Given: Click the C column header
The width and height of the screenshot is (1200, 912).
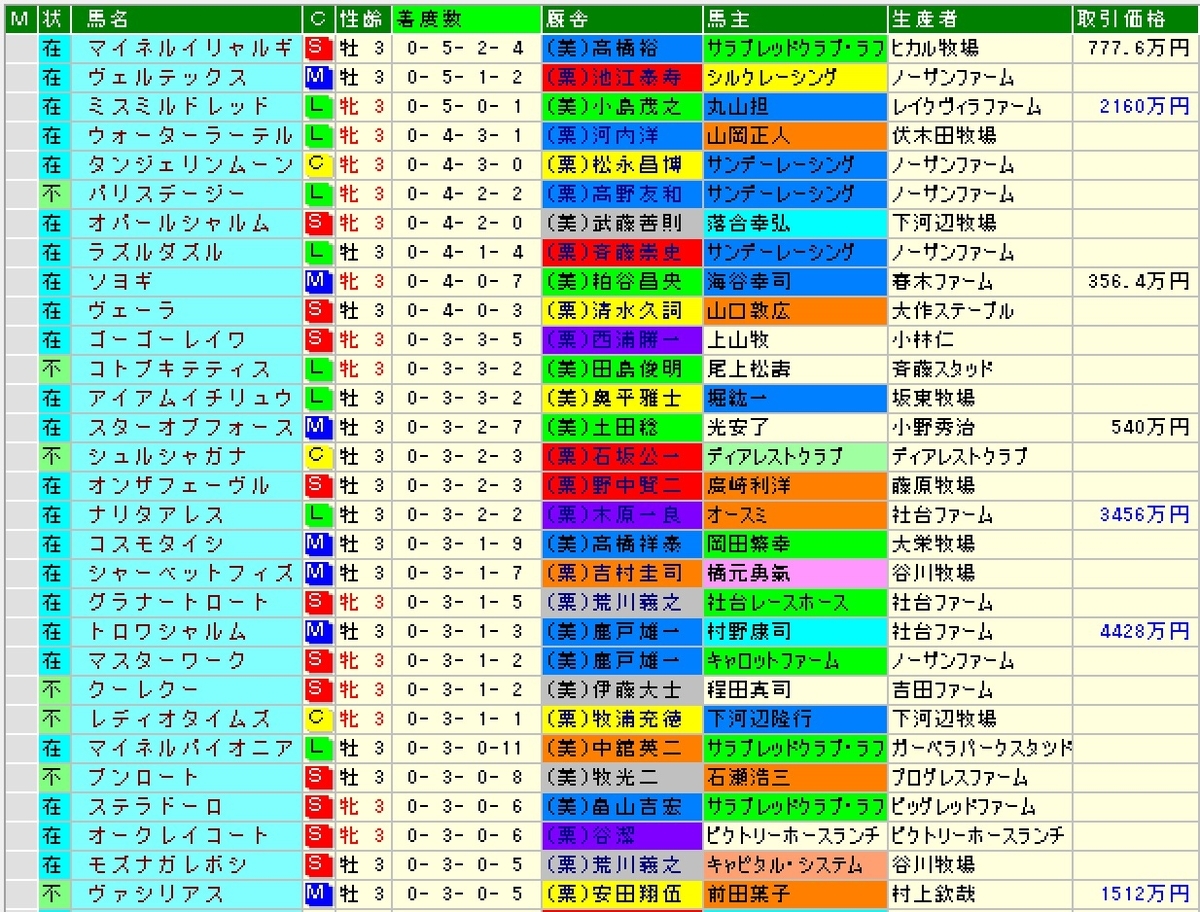Looking at the screenshot, I should pos(318,18).
